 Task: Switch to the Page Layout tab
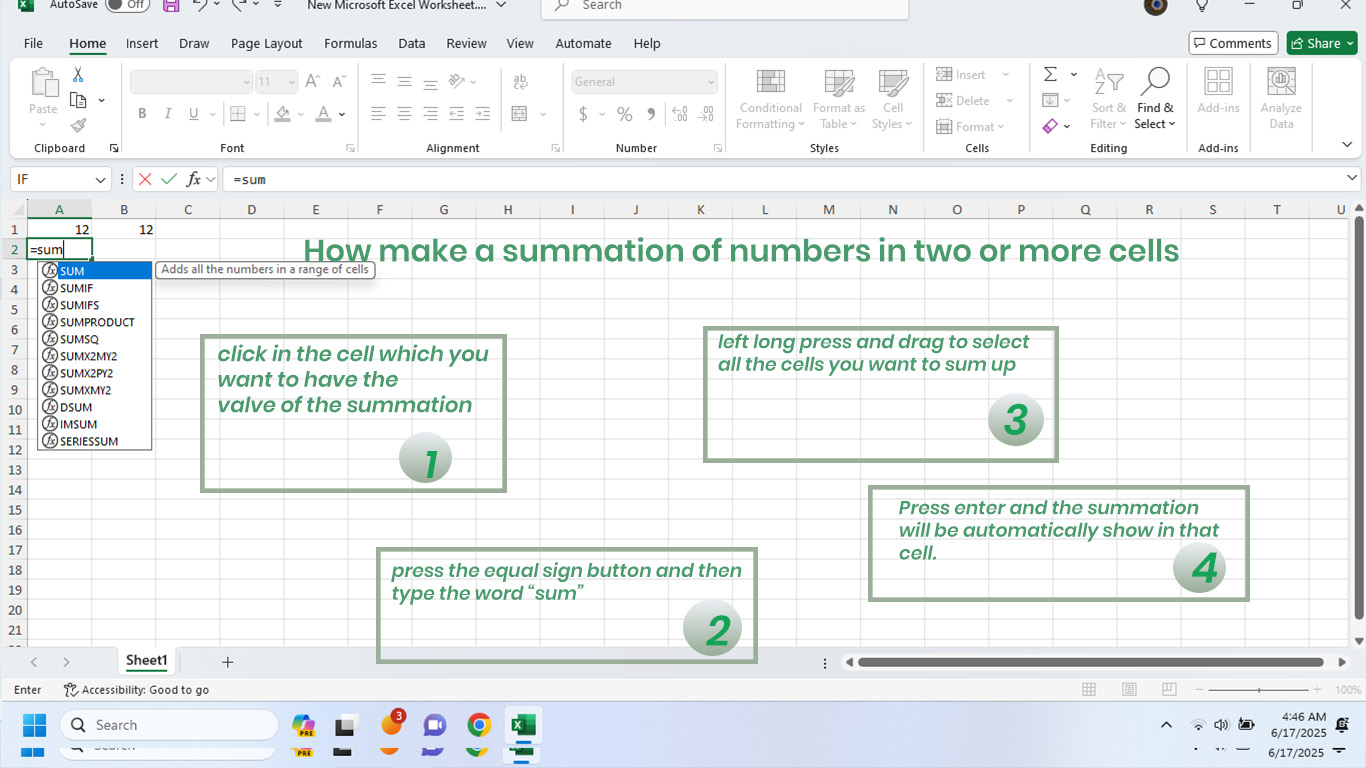[x=266, y=43]
